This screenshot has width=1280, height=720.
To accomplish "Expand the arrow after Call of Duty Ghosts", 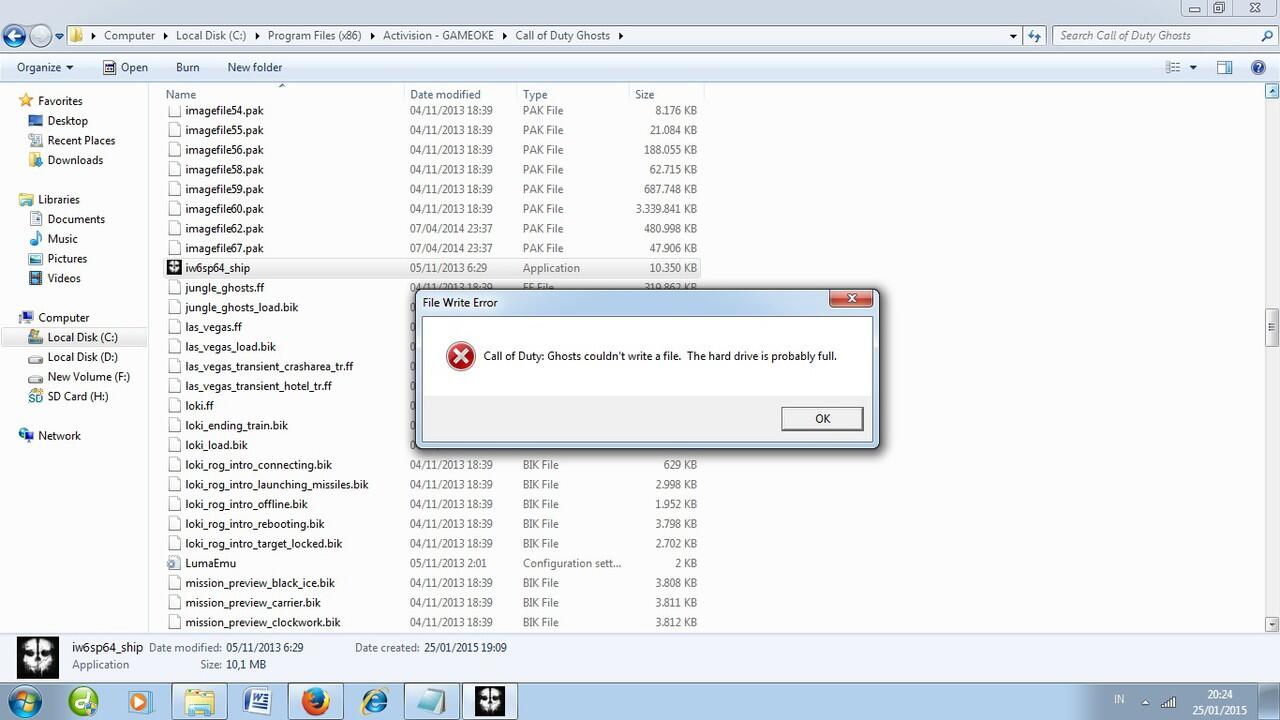I will pos(621,36).
